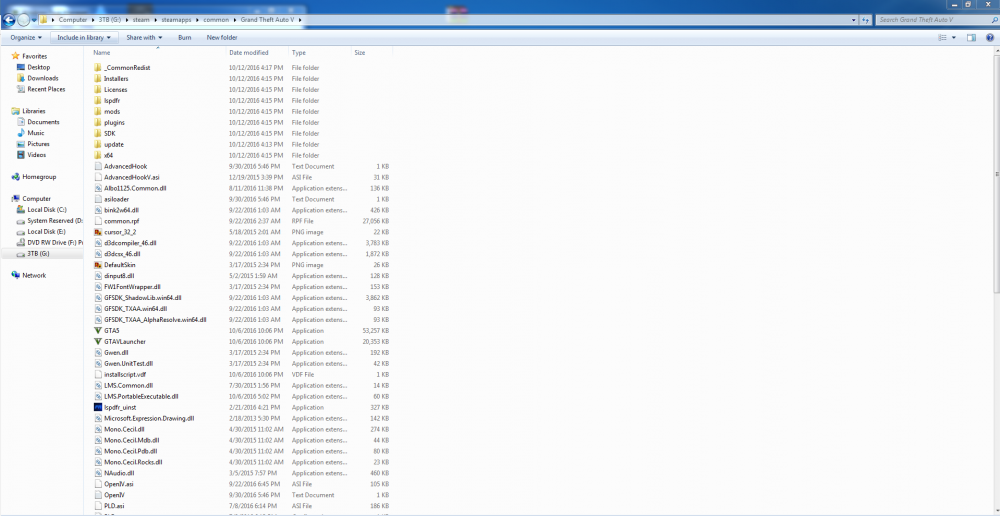
Task: Open the Include in library dropdown
Action: point(84,38)
